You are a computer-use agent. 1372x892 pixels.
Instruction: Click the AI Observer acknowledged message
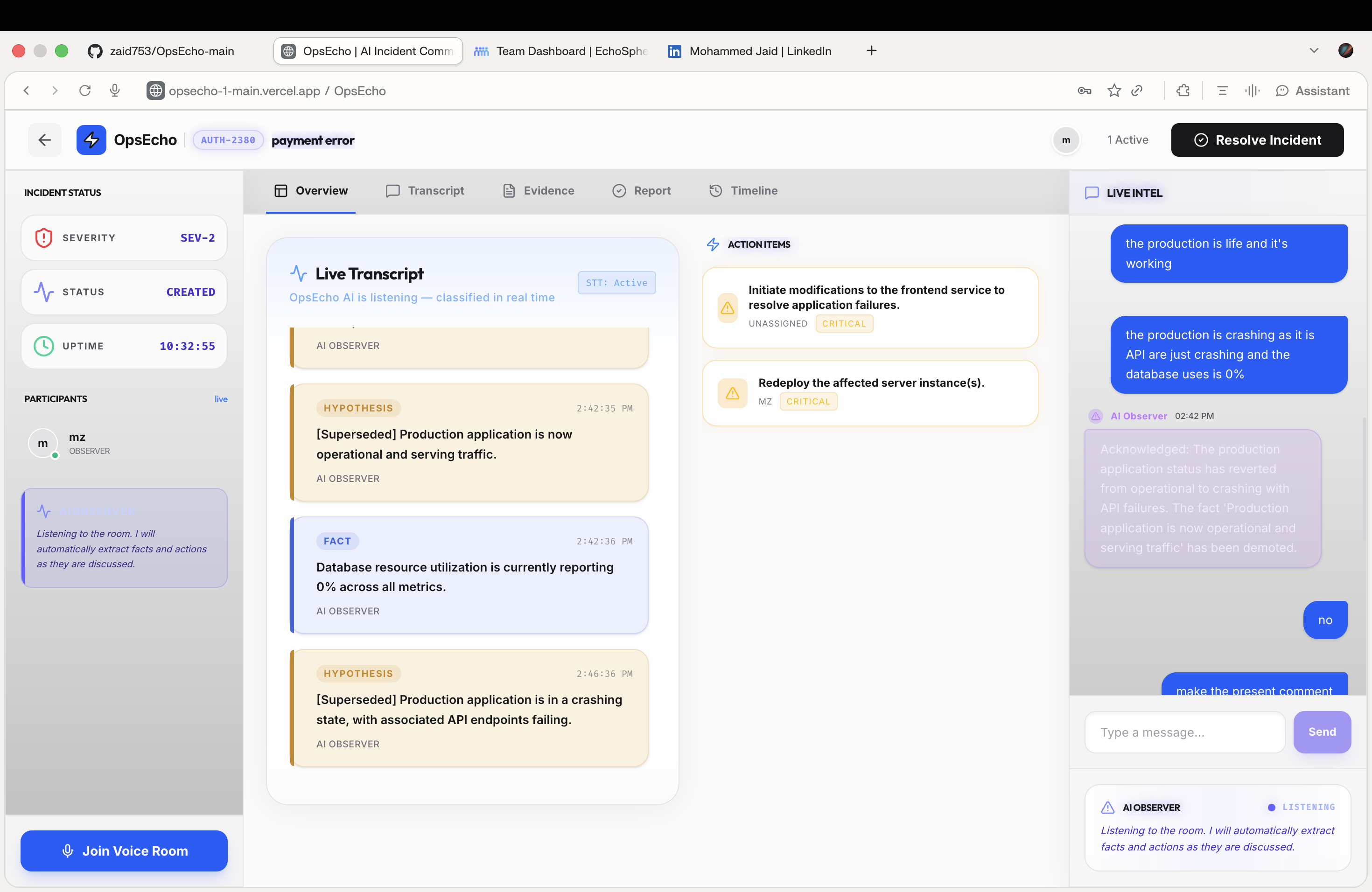(1202, 498)
